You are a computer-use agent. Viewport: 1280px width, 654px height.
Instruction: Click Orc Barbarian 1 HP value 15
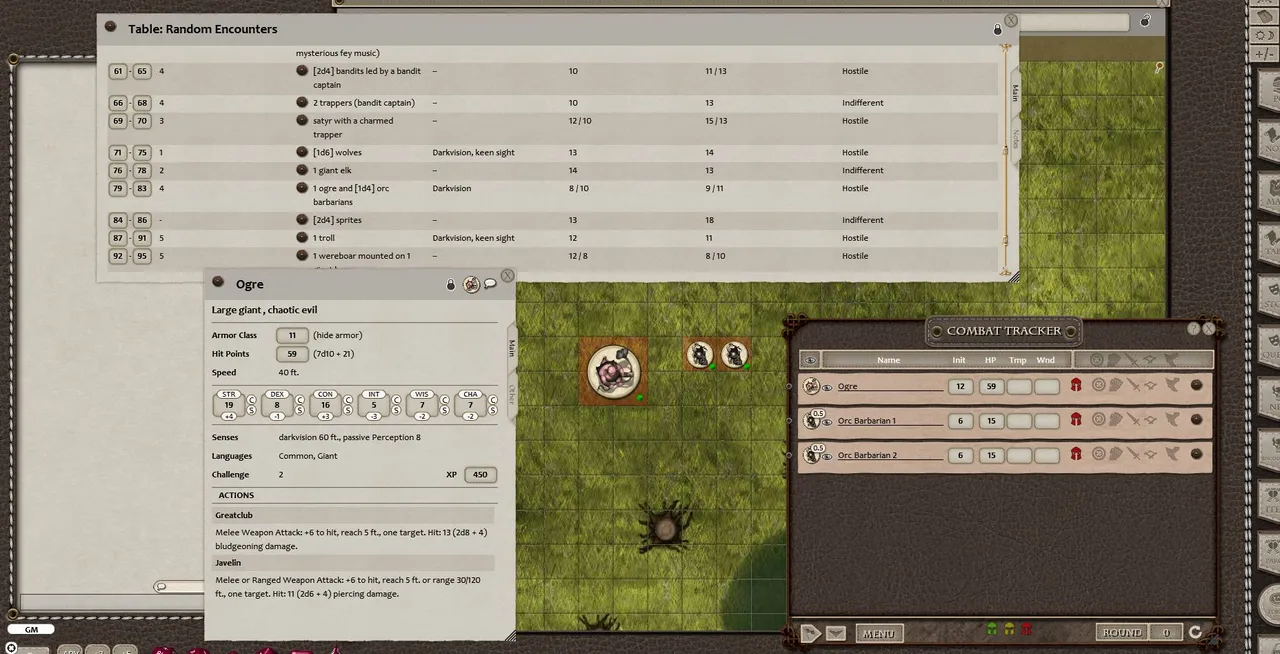[991, 421]
